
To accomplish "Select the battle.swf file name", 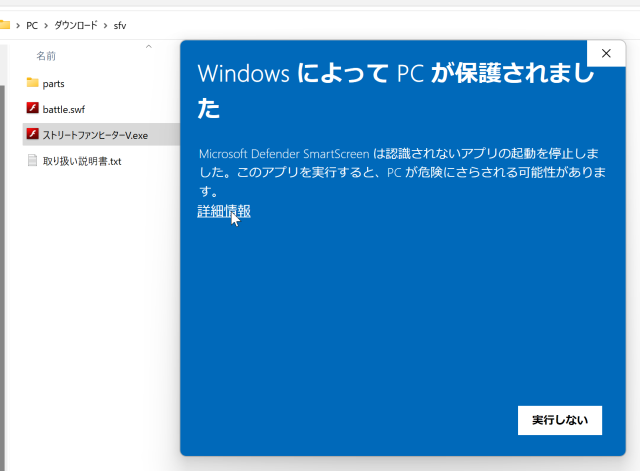I will (x=64, y=108).
